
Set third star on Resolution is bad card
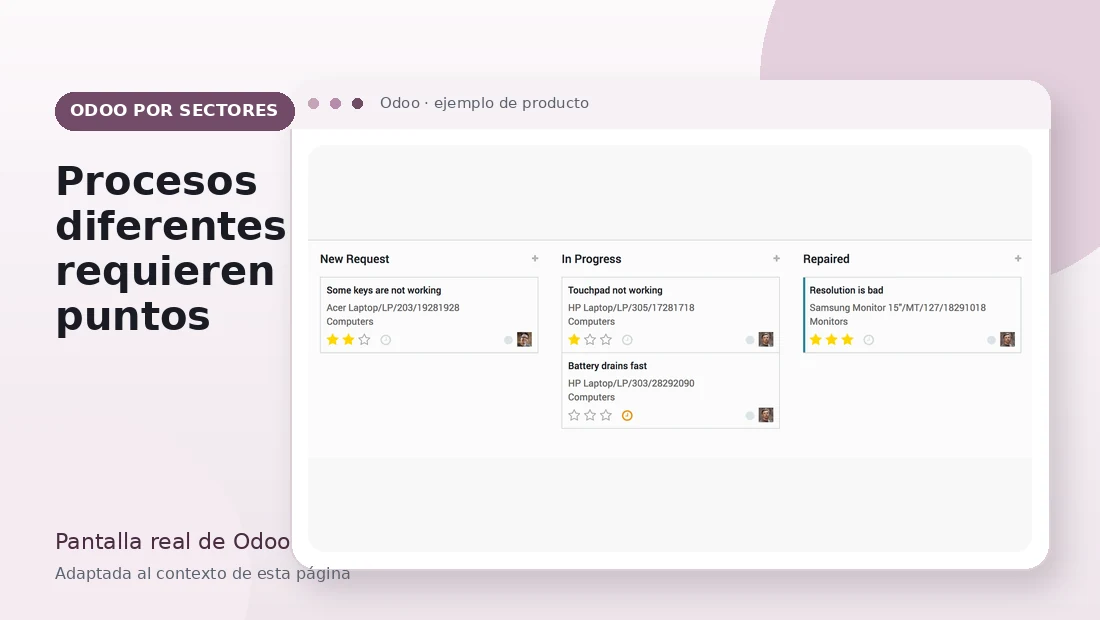point(847,339)
